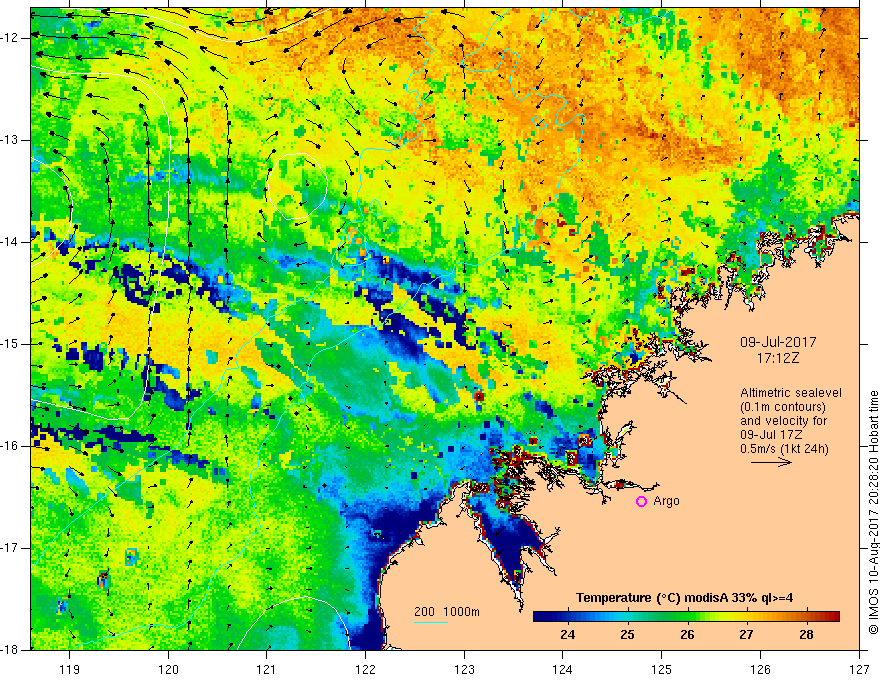Click longitude axis label '122'
The image size is (880, 680).
click(365, 669)
